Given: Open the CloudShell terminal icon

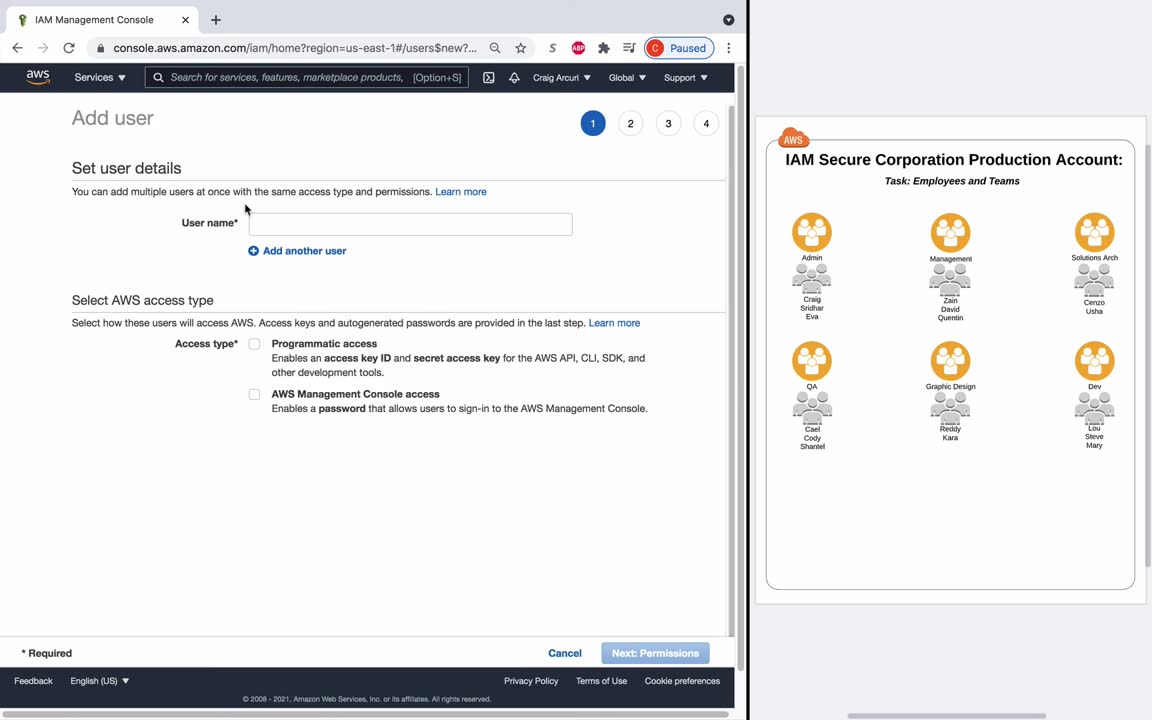Looking at the screenshot, I should pyautogui.click(x=489, y=77).
